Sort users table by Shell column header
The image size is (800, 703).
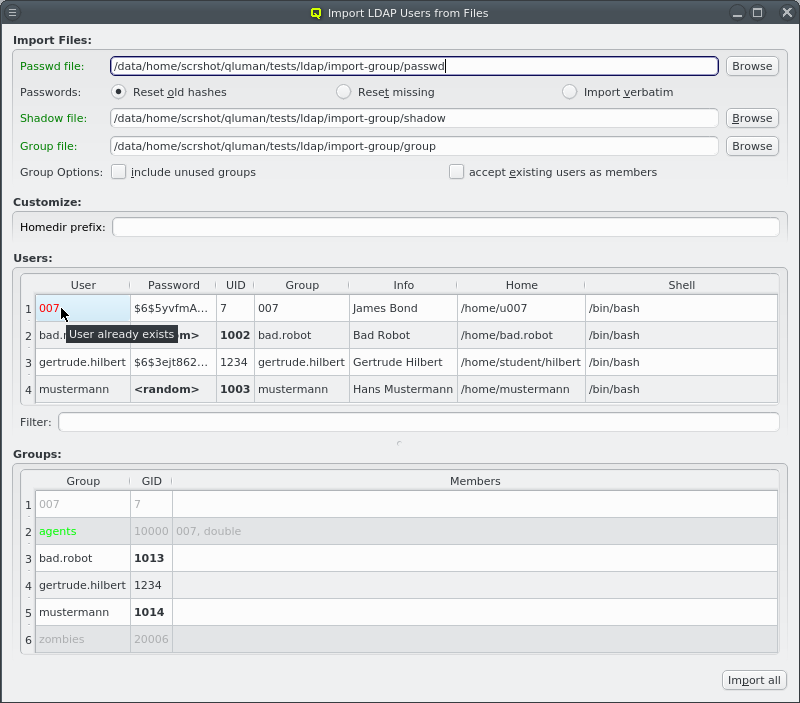681,285
